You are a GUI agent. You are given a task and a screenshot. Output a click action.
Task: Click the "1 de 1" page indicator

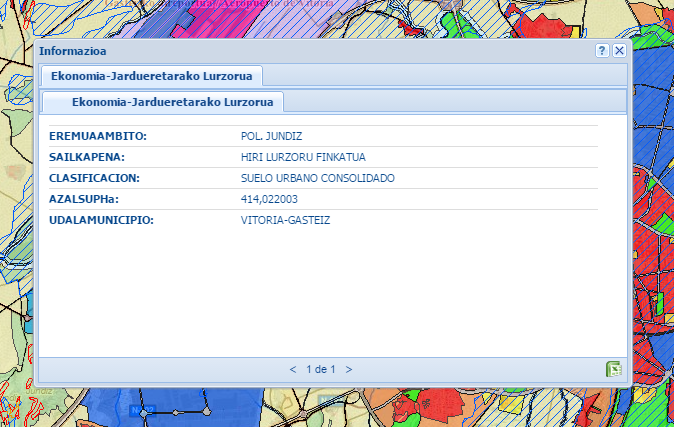[x=321, y=369]
